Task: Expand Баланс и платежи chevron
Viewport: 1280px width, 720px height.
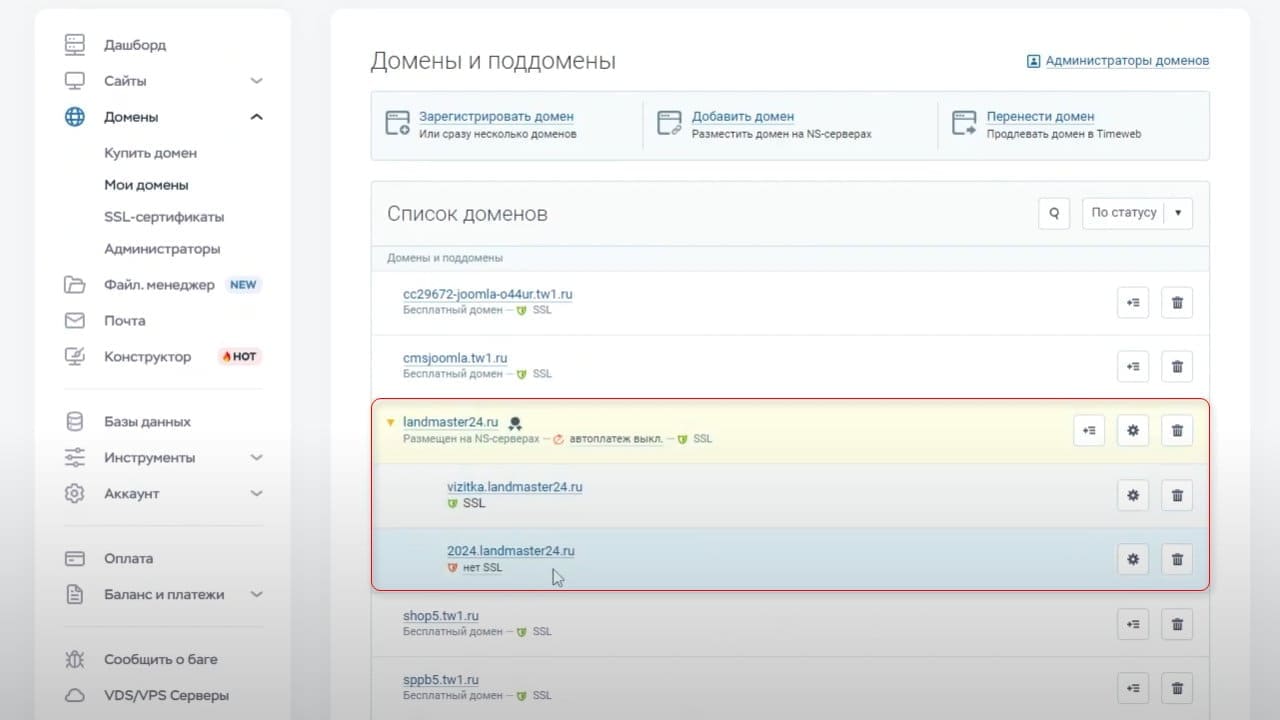Action: point(257,595)
